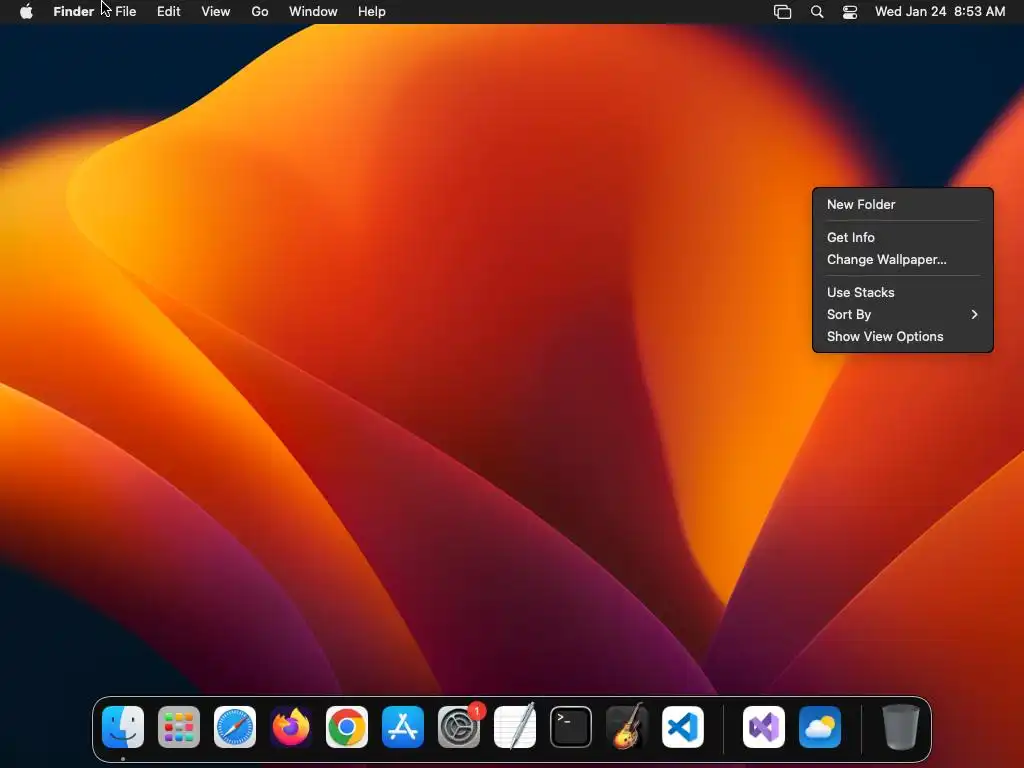Screen dimensions: 1024x768
Task: Expand the Sort By submenu
Action: pyautogui.click(x=903, y=314)
